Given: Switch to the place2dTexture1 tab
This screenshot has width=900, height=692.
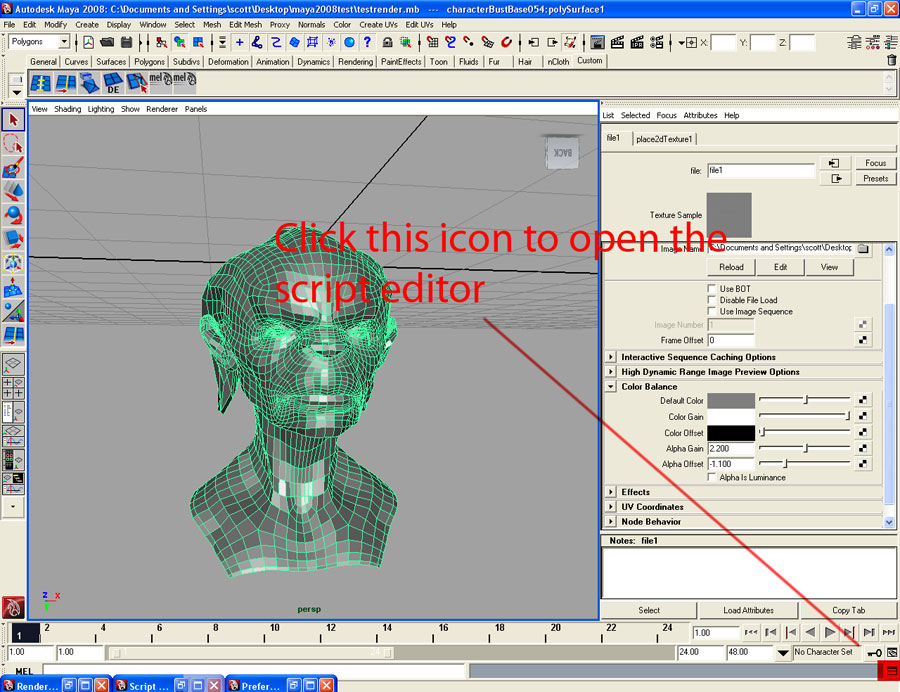Looking at the screenshot, I should click(x=665, y=139).
